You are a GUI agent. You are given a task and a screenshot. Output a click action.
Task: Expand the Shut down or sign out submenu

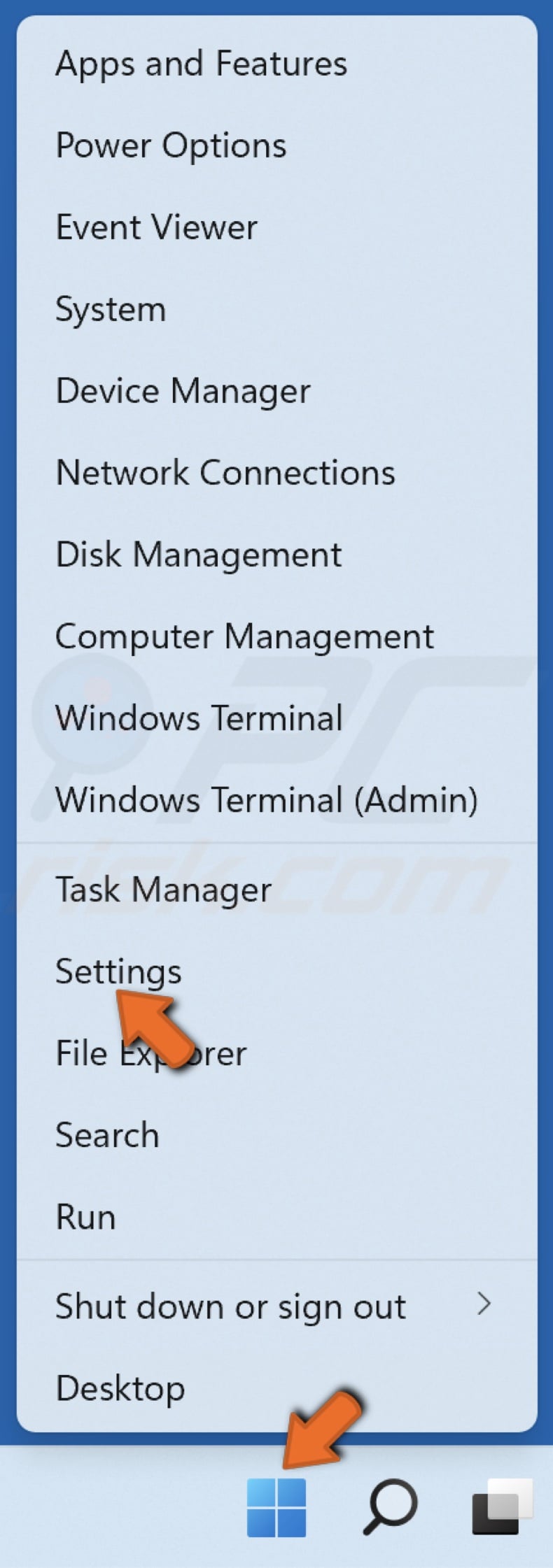230,1306
